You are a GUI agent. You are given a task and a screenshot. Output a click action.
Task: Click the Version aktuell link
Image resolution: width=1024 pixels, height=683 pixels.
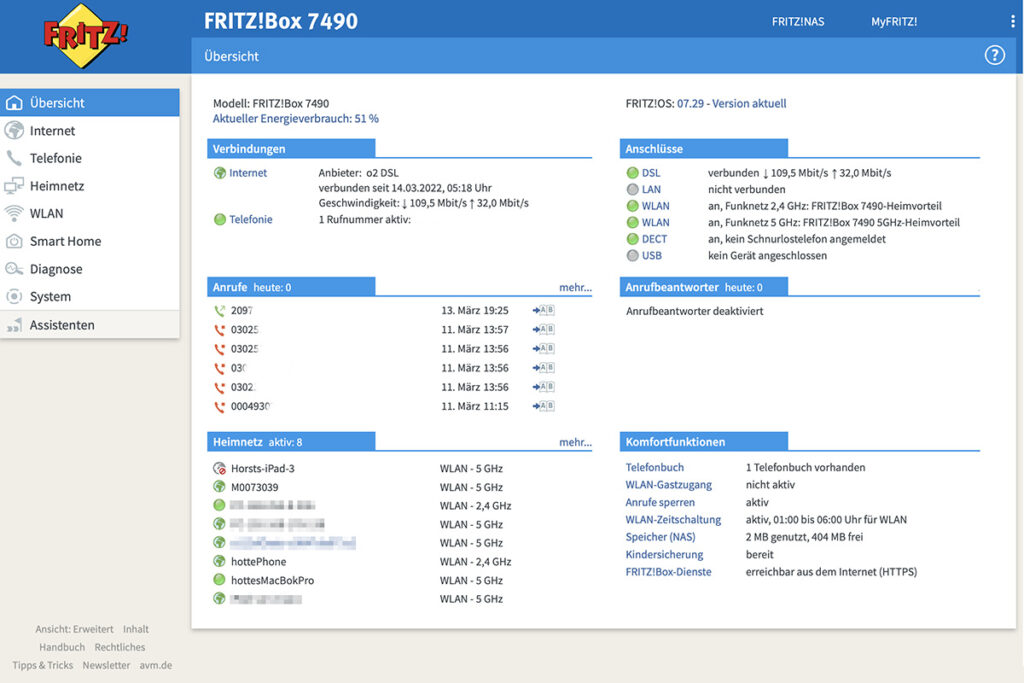click(749, 103)
